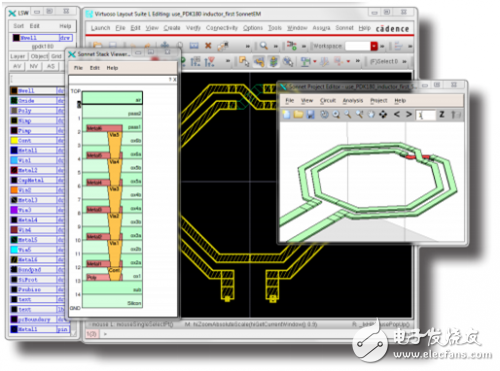The width and height of the screenshot is (500, 371).
Task: Select the yellow Cont layer swatch
Action: 14,140
